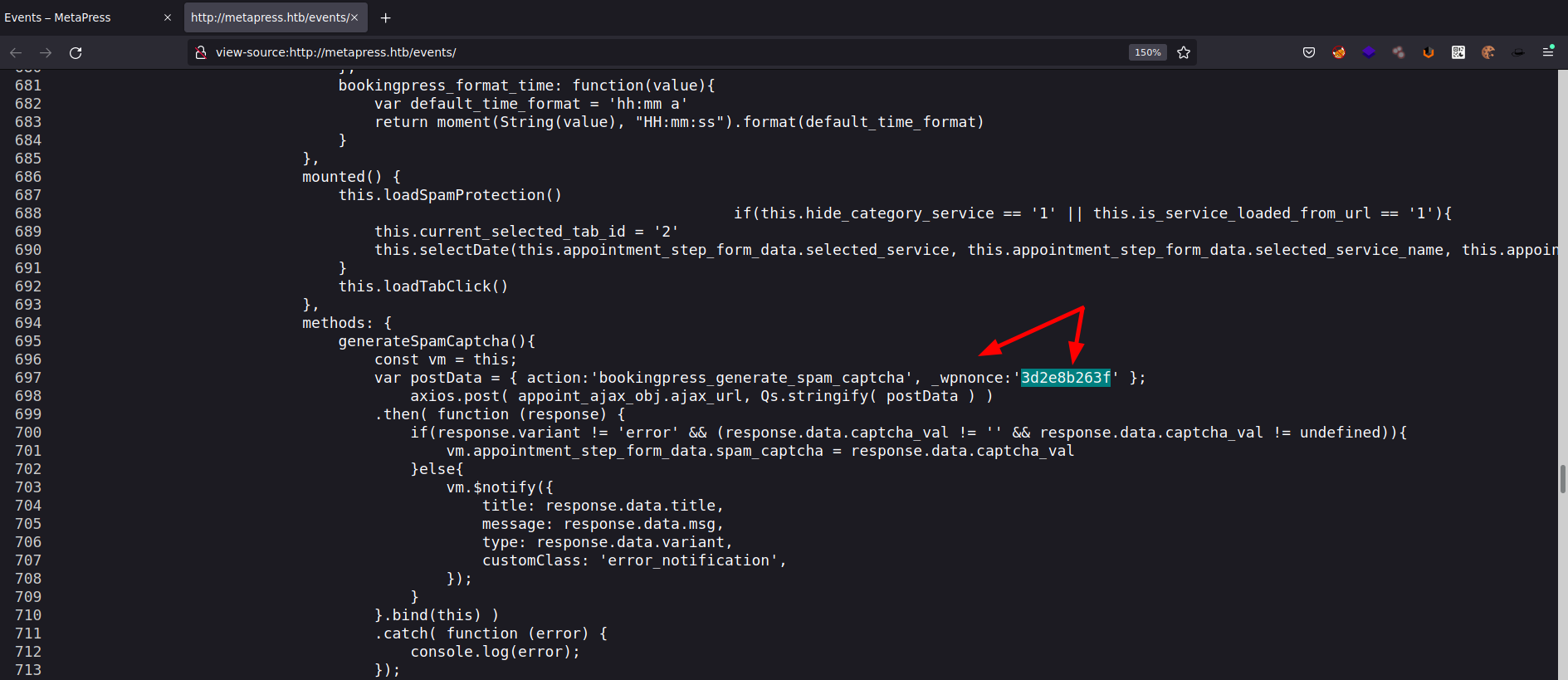Click the vertical scrollbar thumb
The width and height of the screenshot is (1568, 680).
tap(1562, 479)
